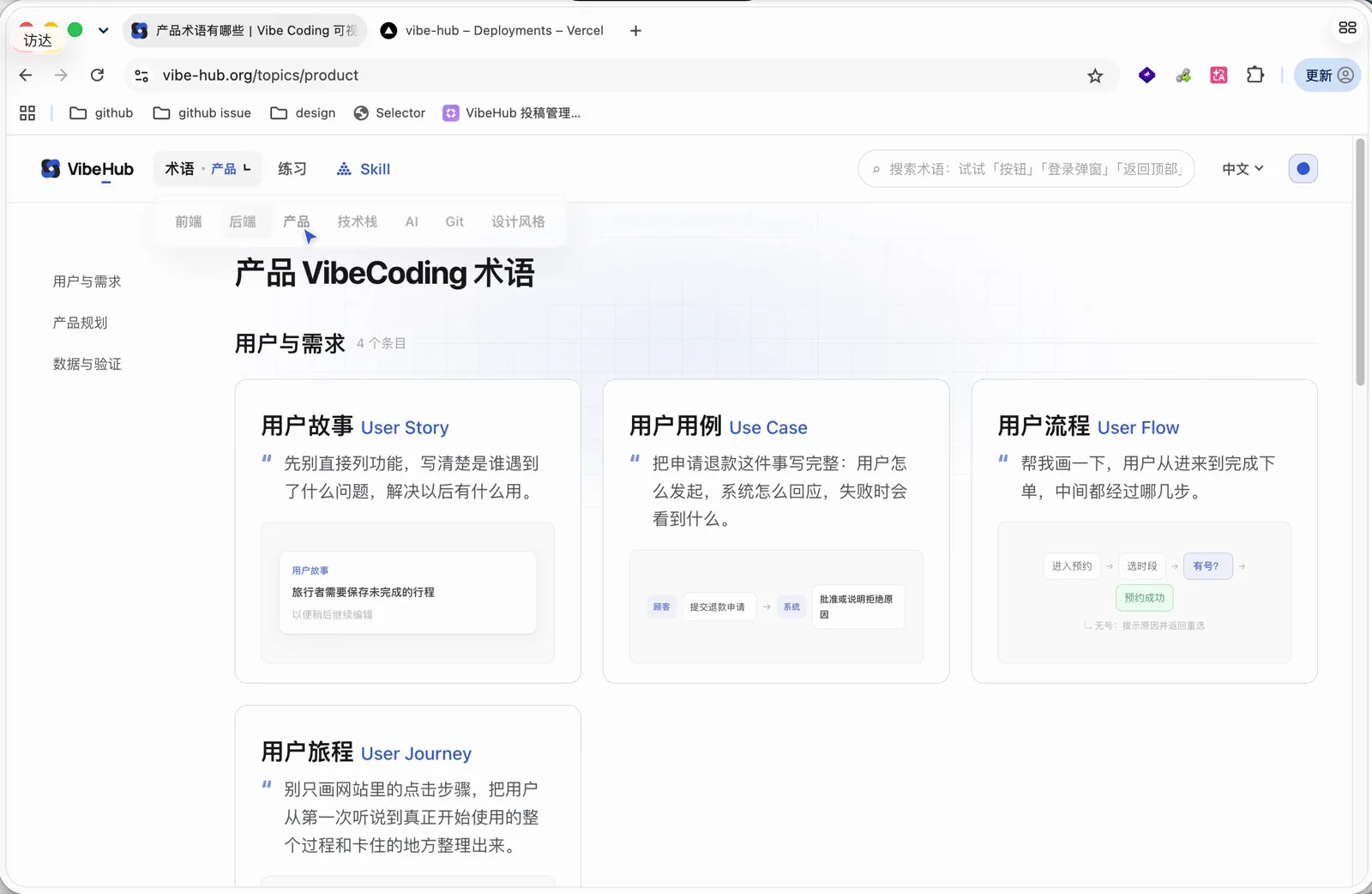Click the VibeHub logo
The width and height of the screenshot is (1372, 894).
click(87, 169)
